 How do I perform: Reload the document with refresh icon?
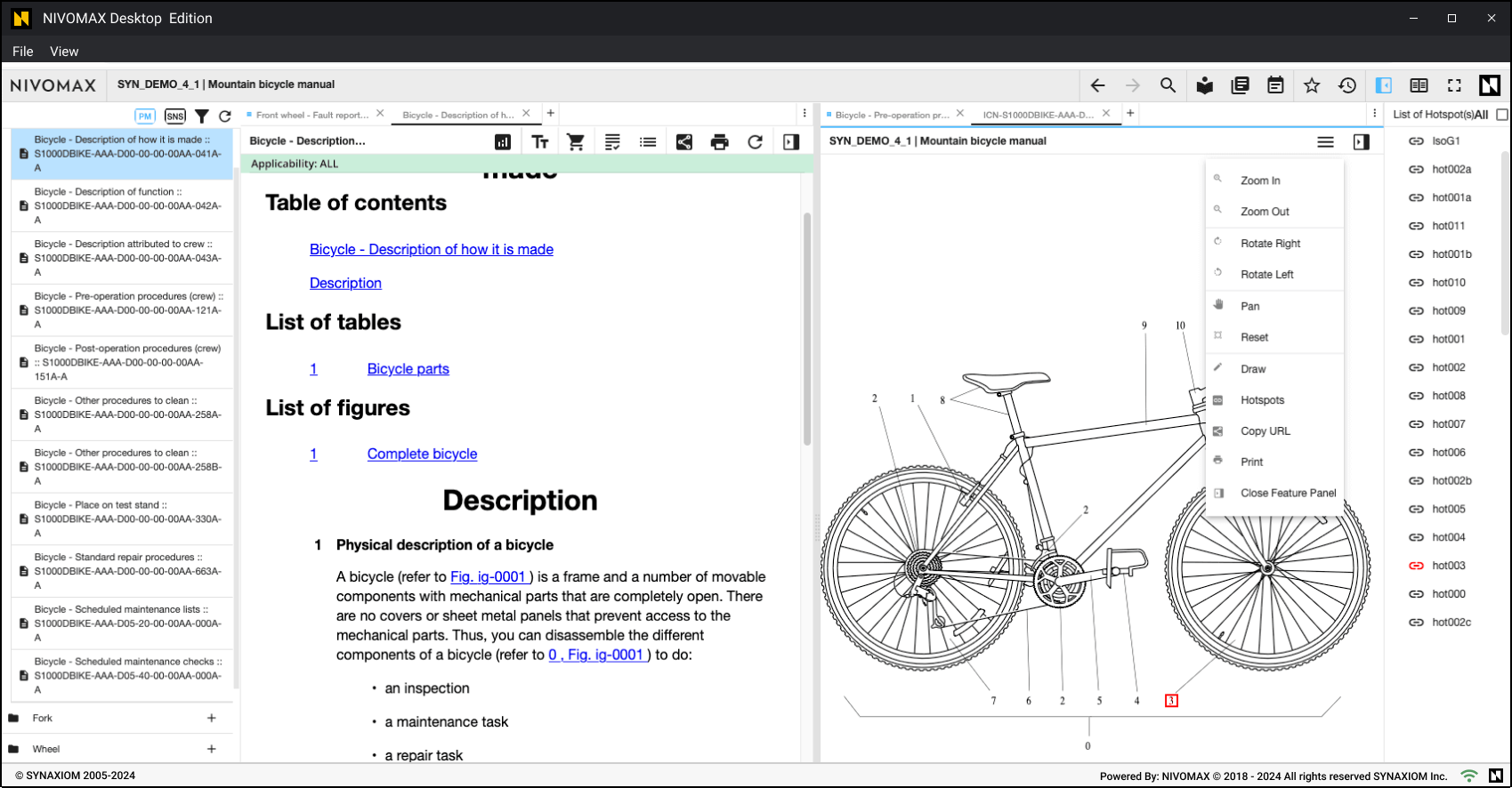click(755, 142)
